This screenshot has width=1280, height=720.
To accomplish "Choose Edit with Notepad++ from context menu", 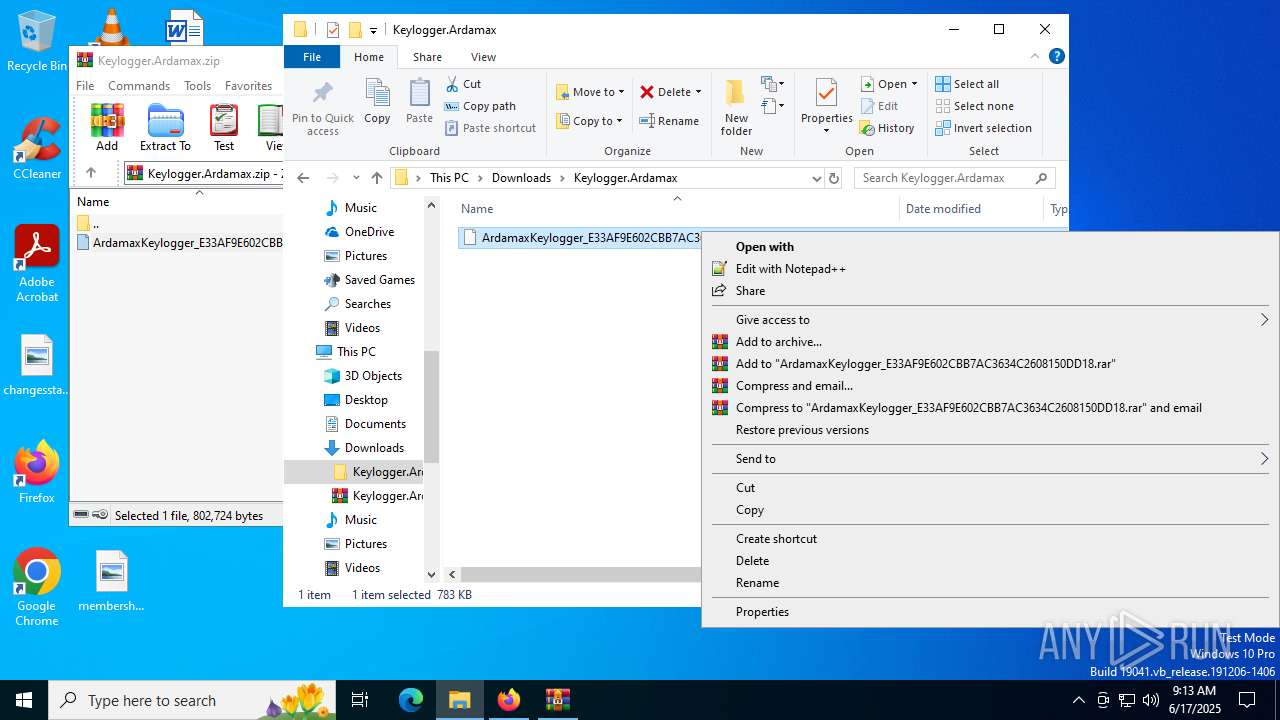I will pos(791,269).
